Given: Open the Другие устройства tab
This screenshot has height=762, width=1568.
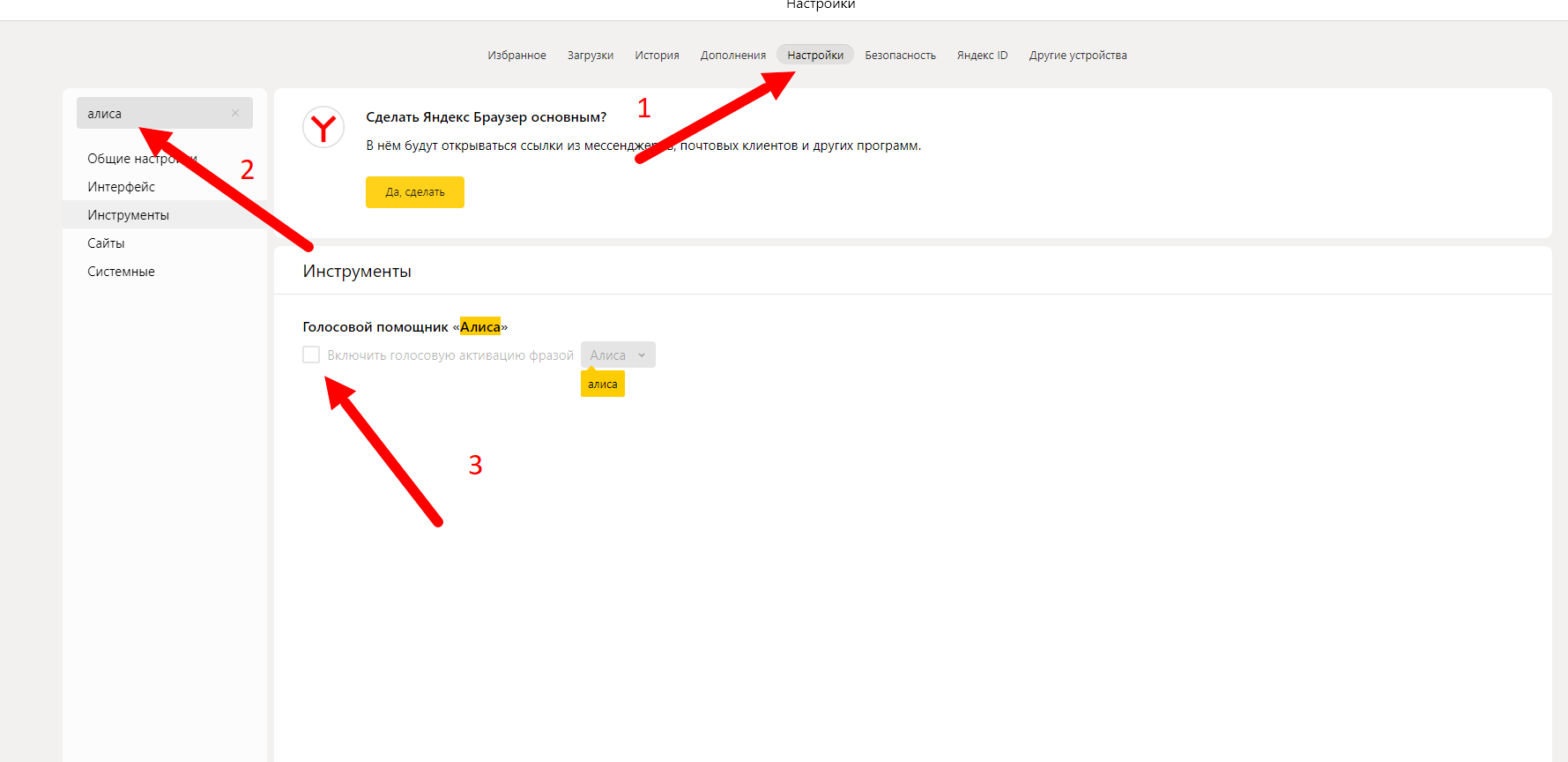Looking at the screenshot, I should point(1078,55).
